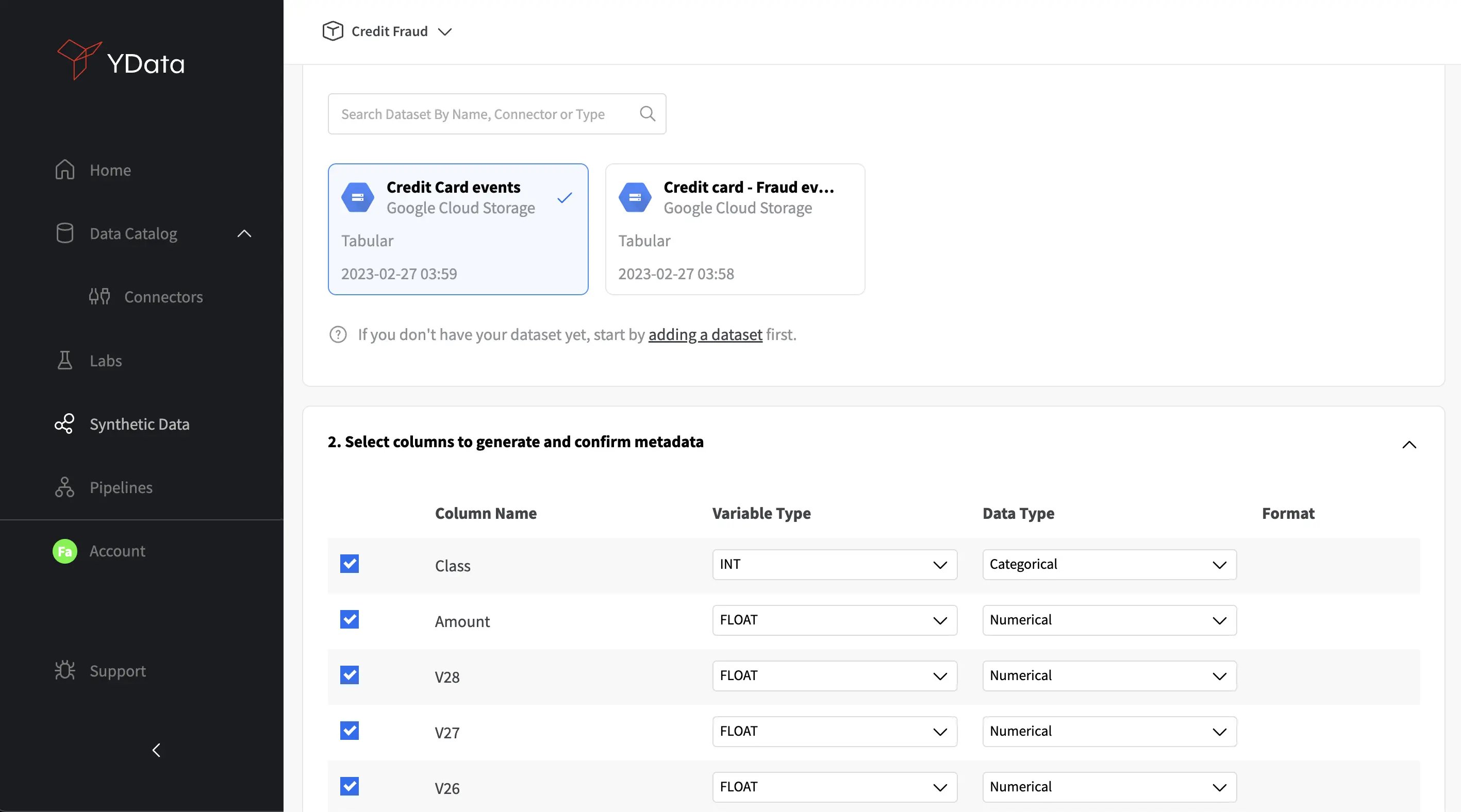Open Account settings
The width and height of the screenshot is (1461, 812).
coord(118,551)
